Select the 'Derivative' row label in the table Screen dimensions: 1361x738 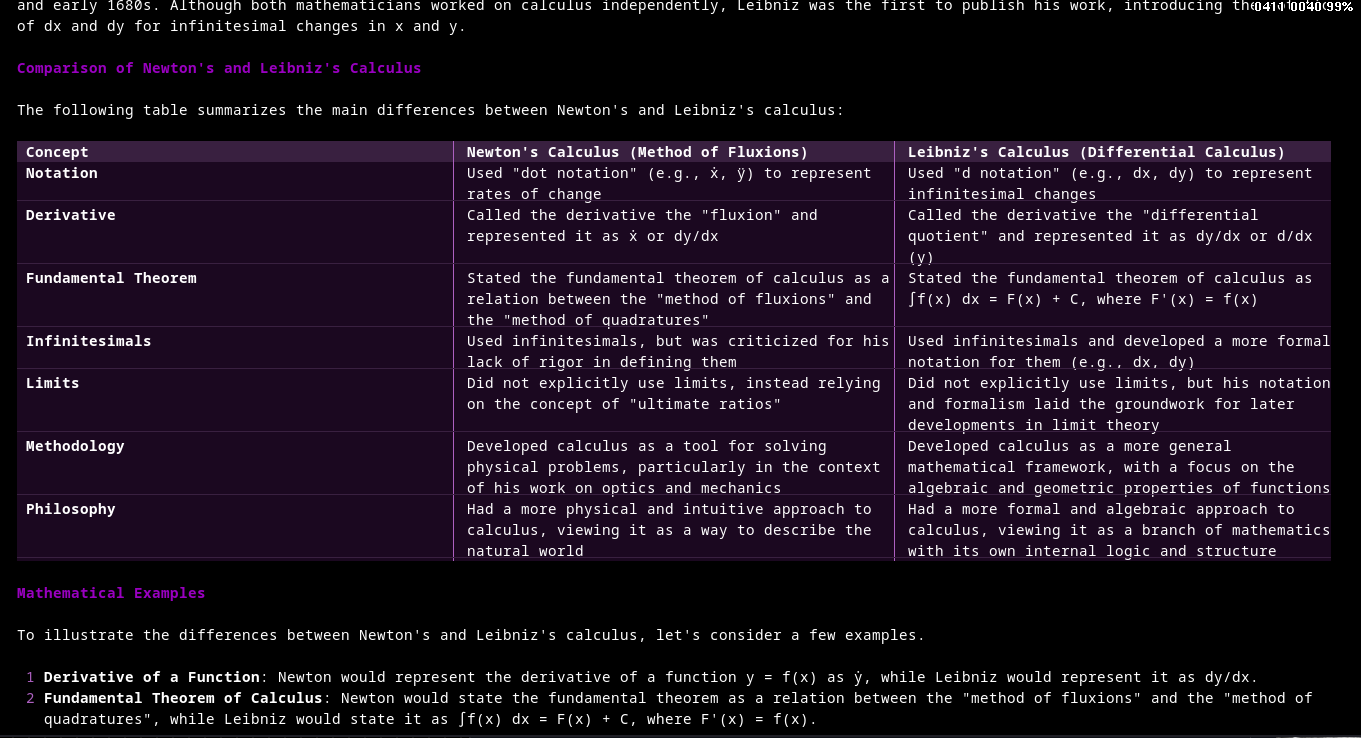71,215
